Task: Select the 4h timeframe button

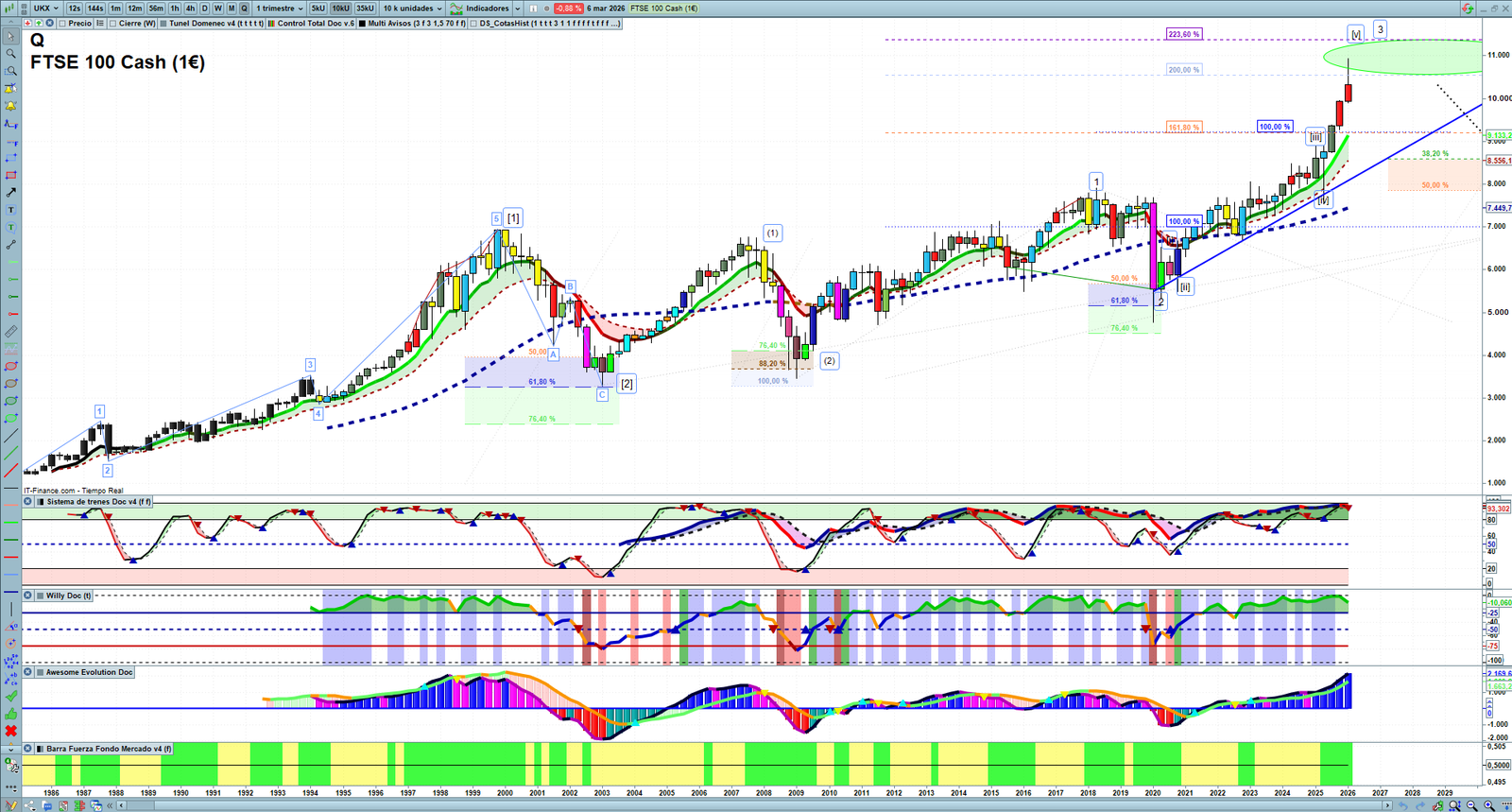Action: coord(190,9)
